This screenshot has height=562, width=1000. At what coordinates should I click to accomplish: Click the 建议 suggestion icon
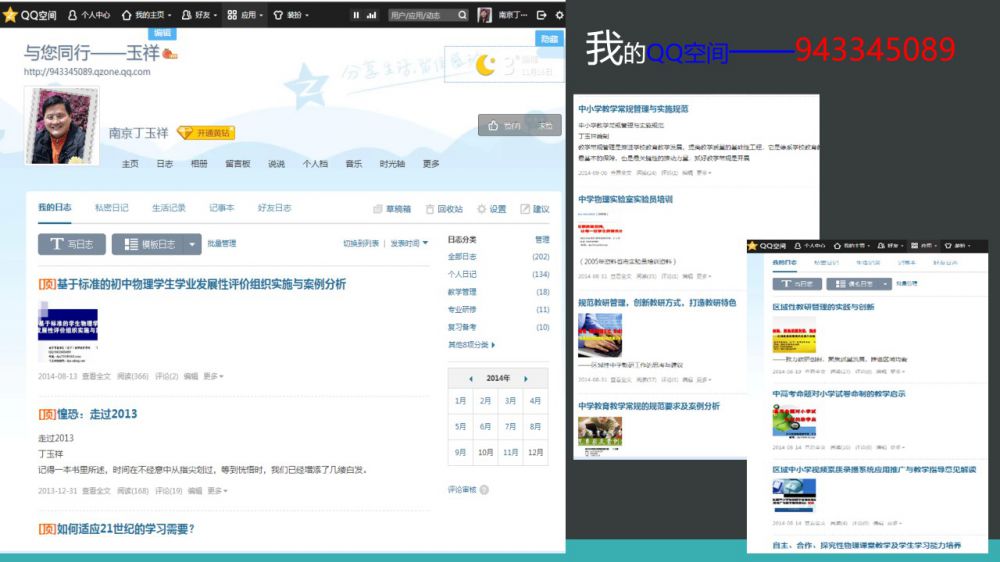[525, 209]
